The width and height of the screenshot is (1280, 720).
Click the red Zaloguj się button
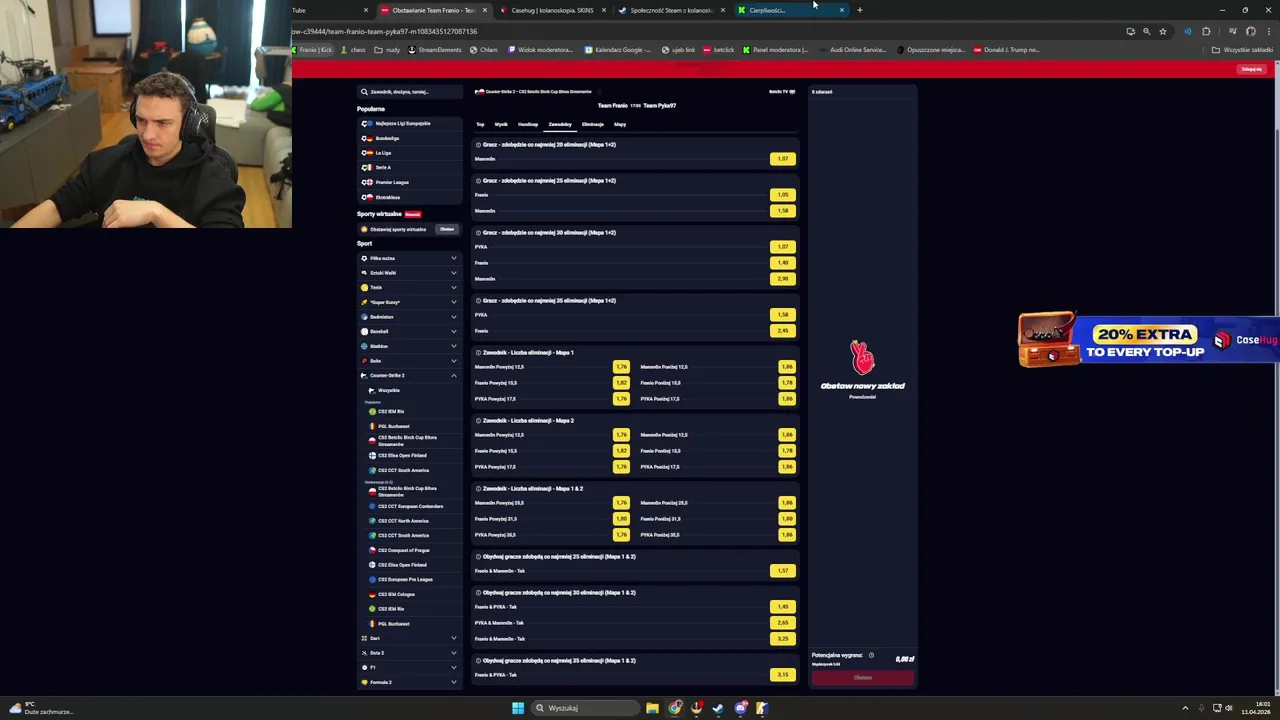click(x=1251, y=69)
